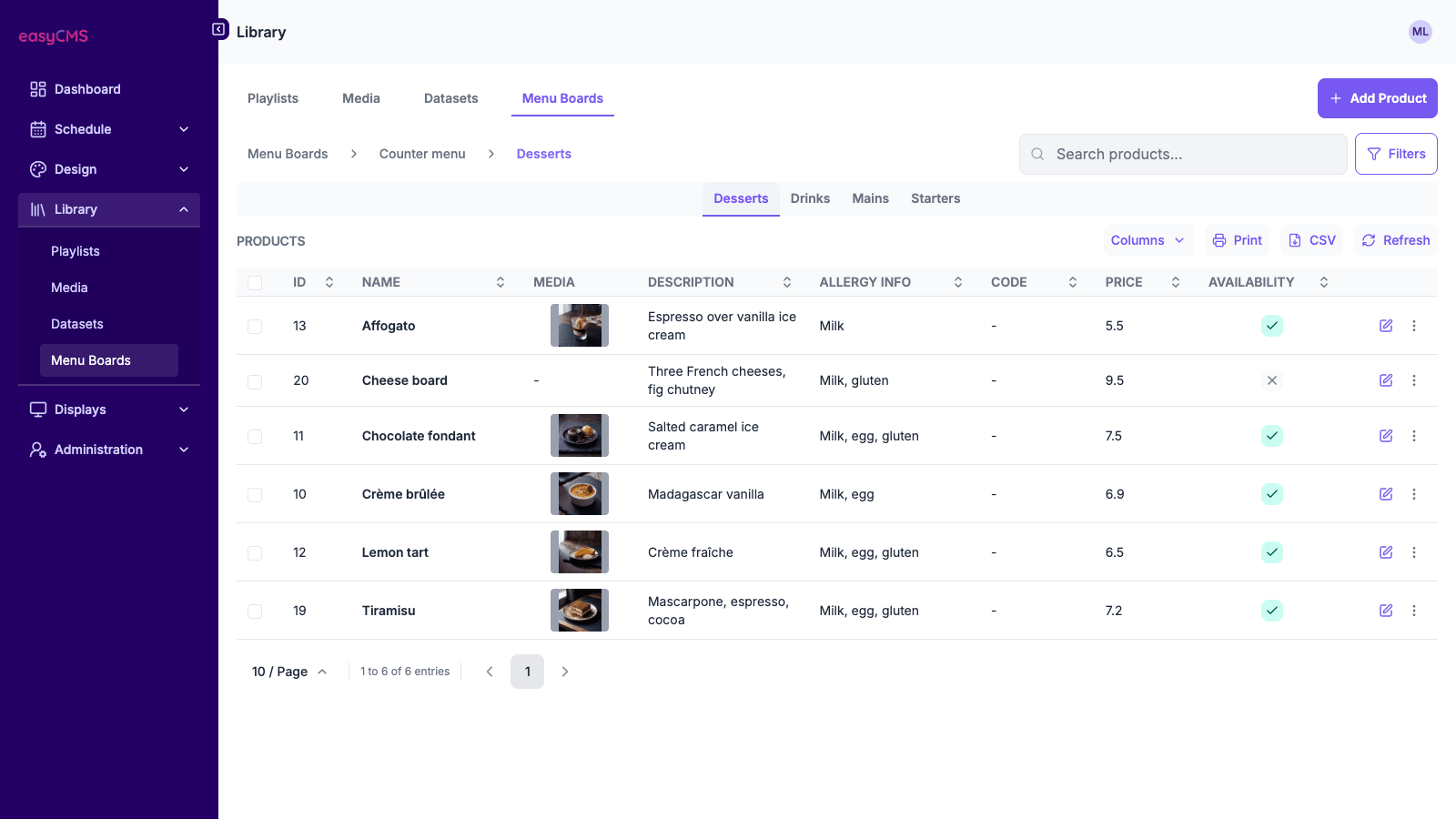Tick the checkbox for Cheese board
The image size is (1456, 819).
coord(255,381)
